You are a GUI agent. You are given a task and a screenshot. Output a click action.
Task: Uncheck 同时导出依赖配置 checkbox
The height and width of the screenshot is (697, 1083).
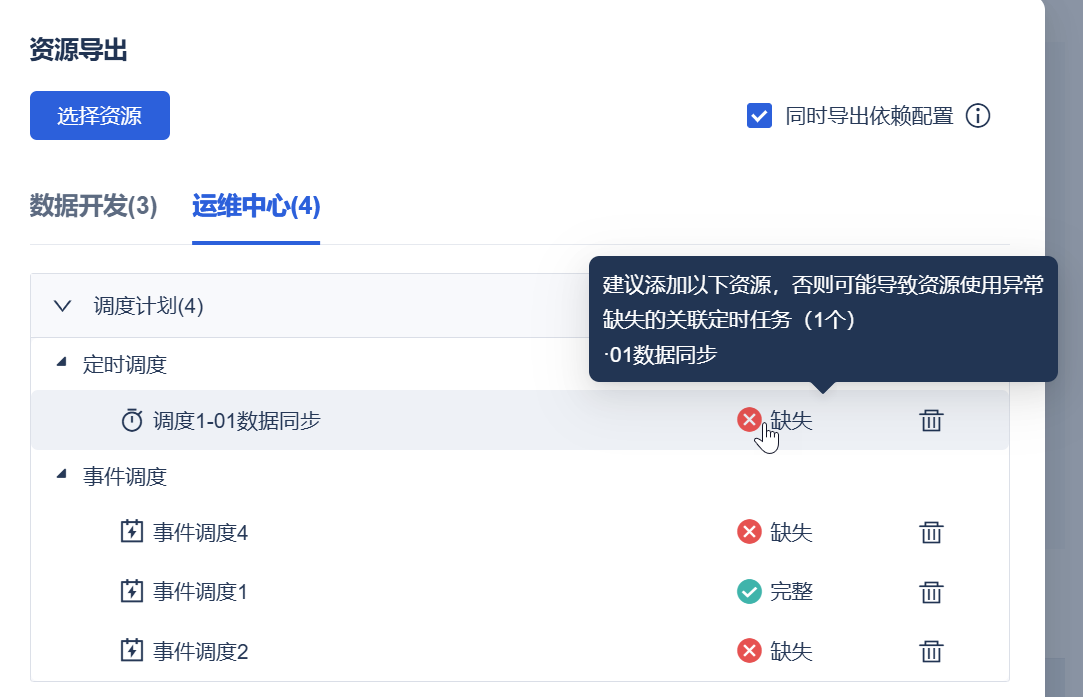coord(759,116)
